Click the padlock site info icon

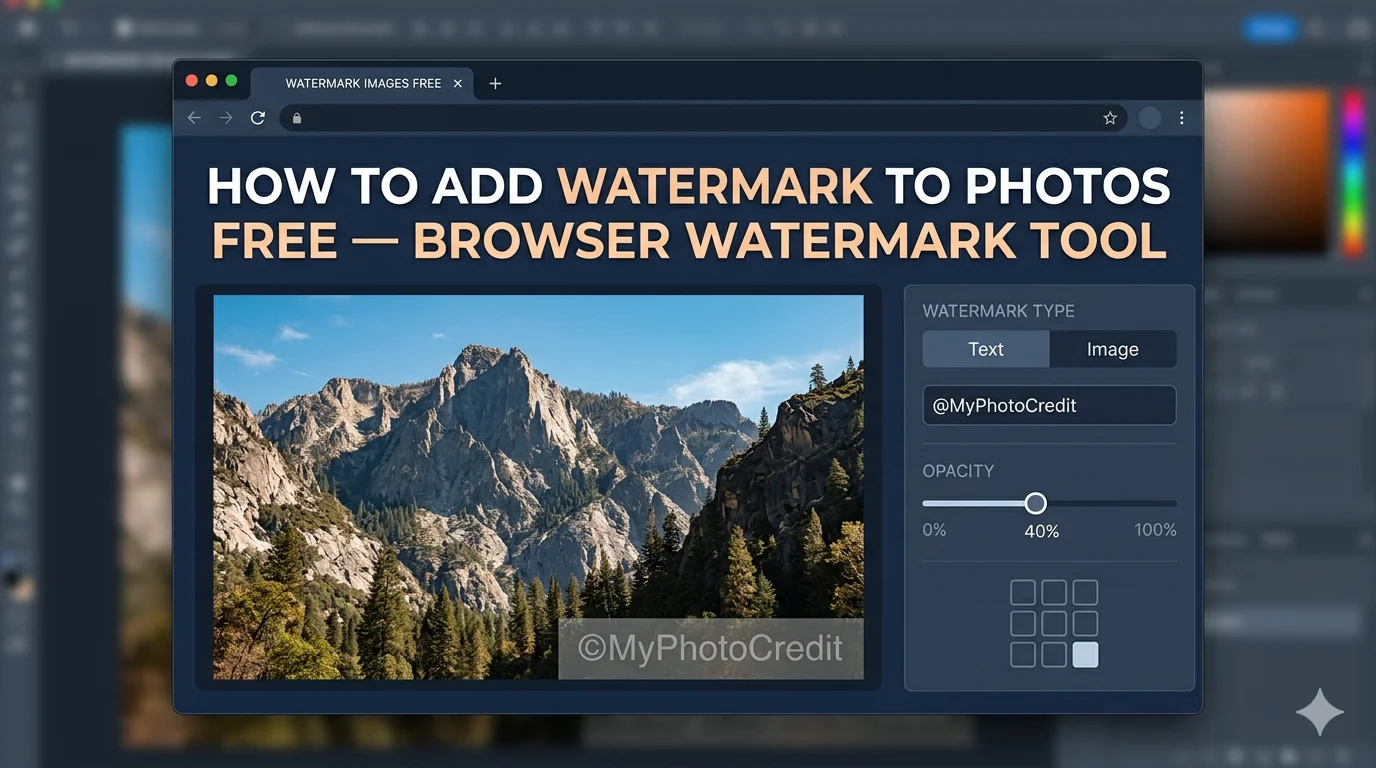pos(297,118)
